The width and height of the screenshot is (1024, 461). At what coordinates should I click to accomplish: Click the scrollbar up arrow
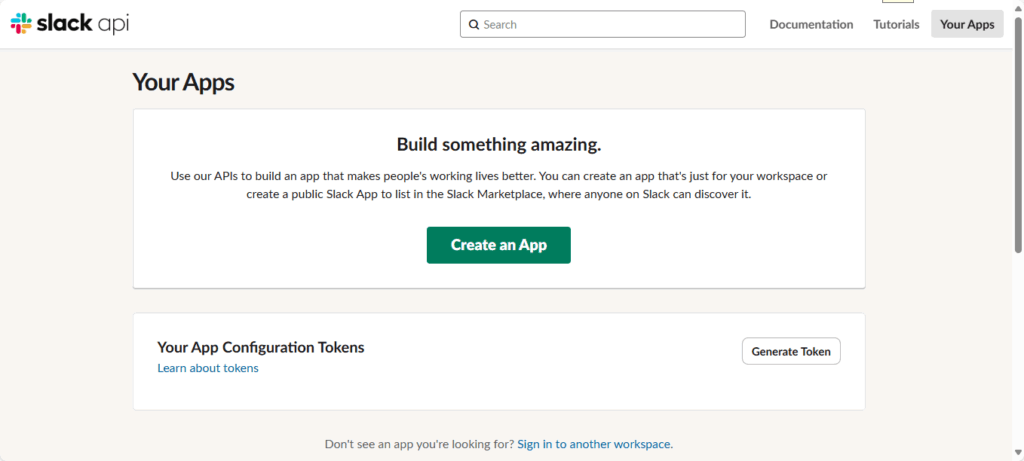tap(1018, 7)
